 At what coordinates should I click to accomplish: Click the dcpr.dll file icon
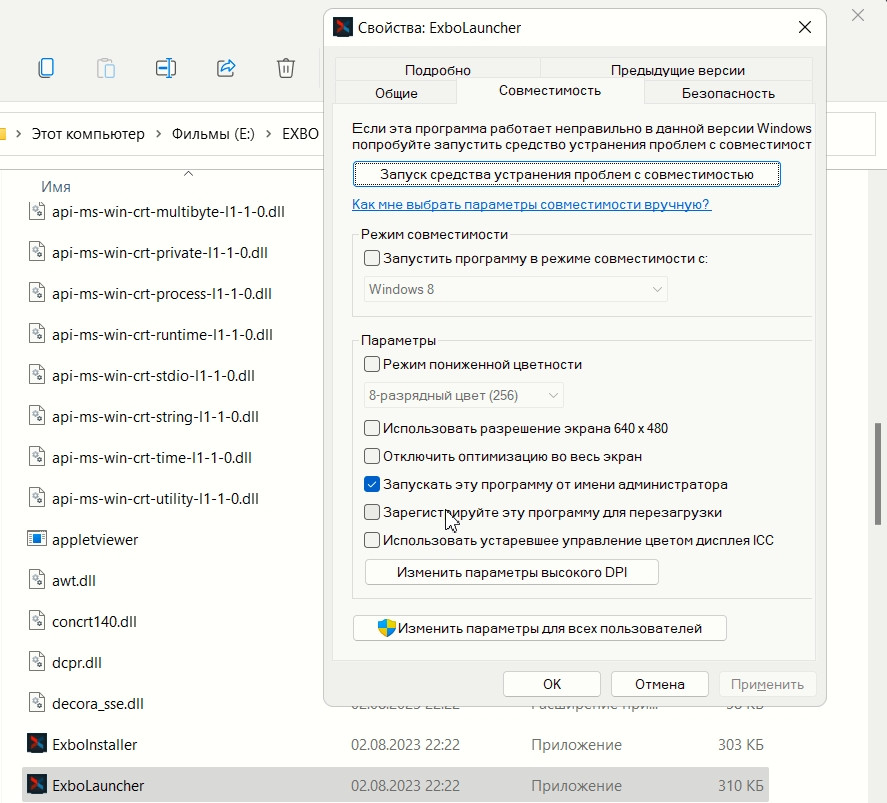click(37, 662)
